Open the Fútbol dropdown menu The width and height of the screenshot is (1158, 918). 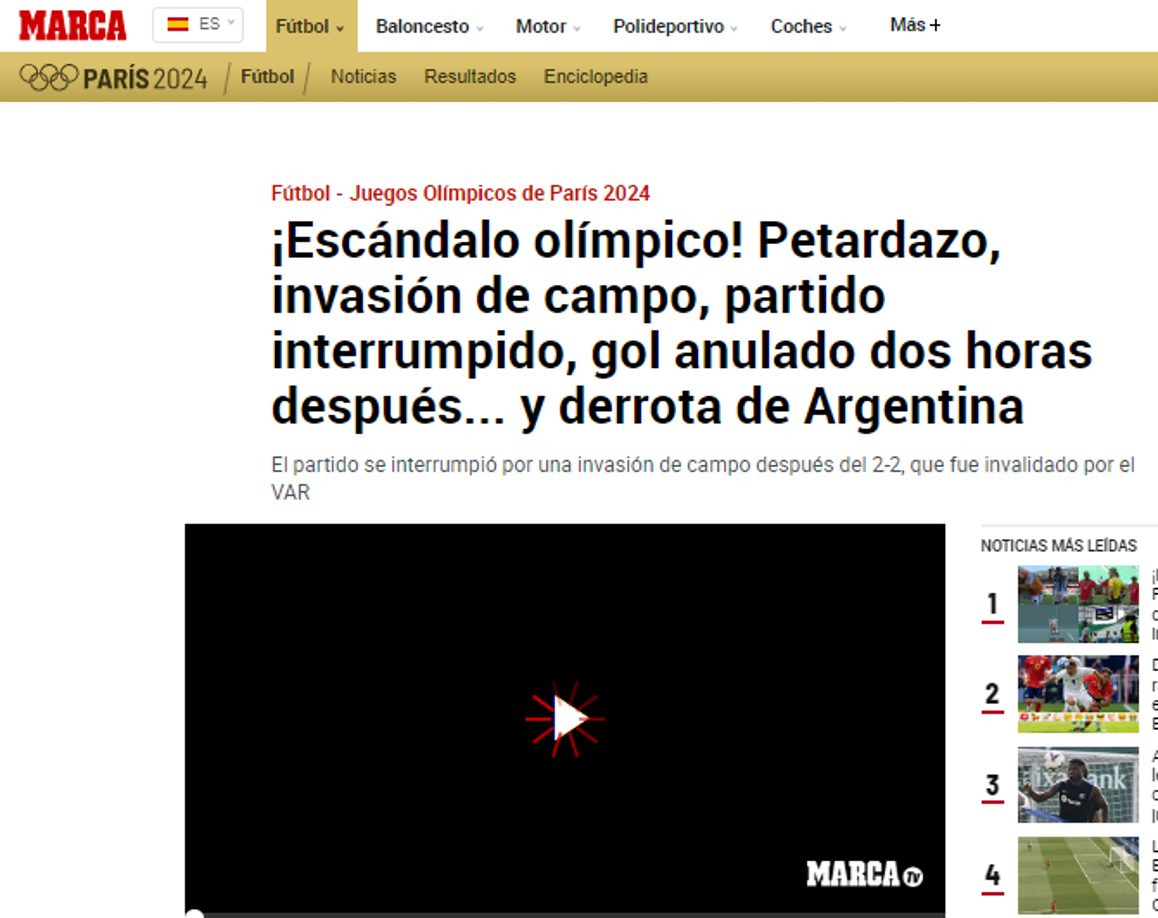309,26
